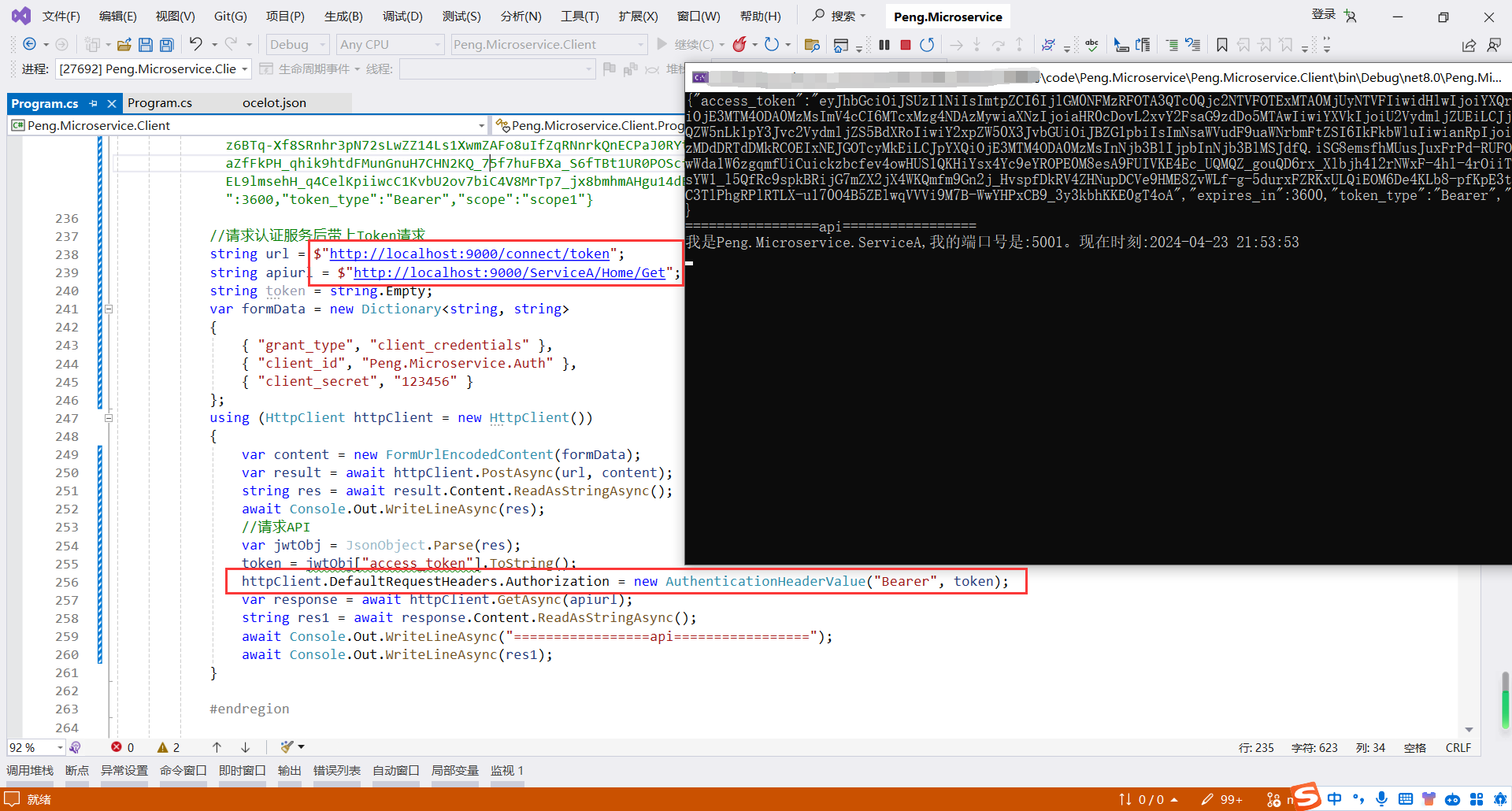Open the Extensions (扩展) menu

(x=638, y=17)
